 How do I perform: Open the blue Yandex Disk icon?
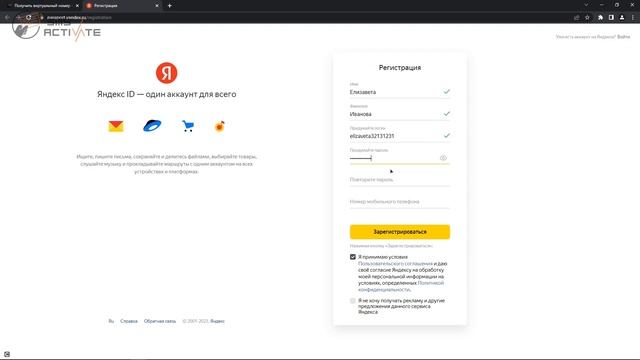tap(152, 126)
